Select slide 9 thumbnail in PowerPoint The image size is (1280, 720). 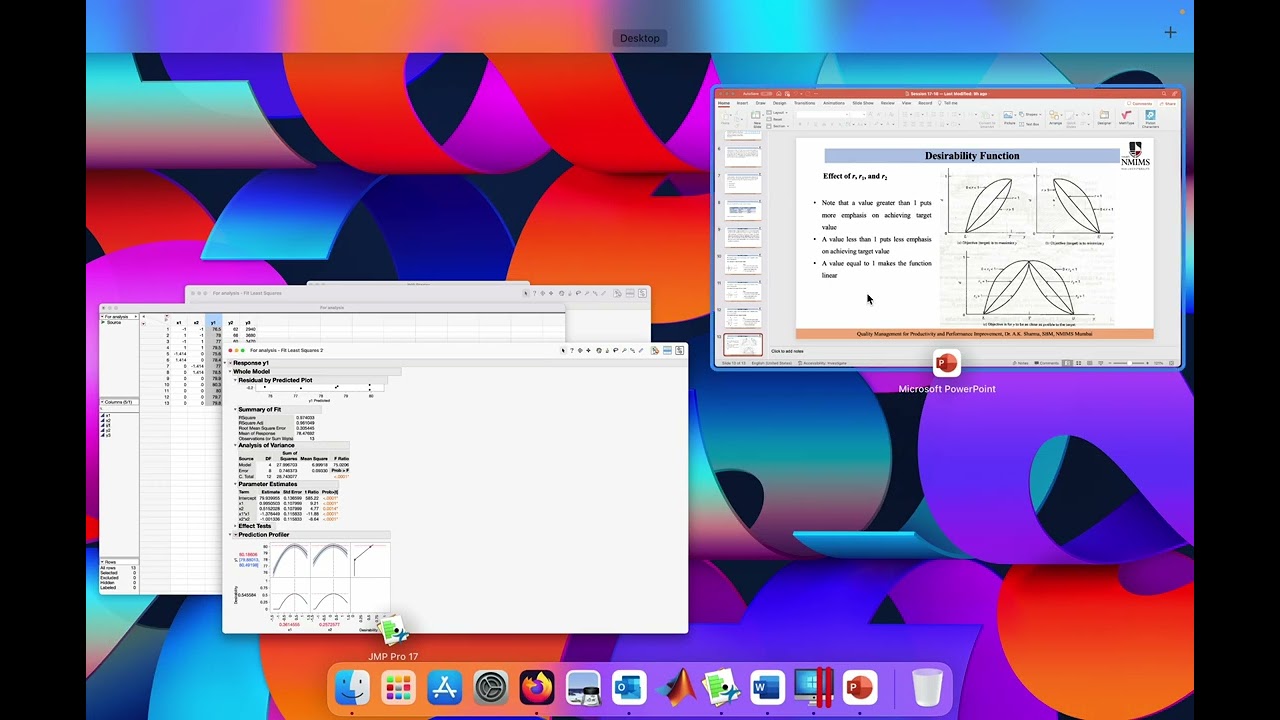(743, 238)
